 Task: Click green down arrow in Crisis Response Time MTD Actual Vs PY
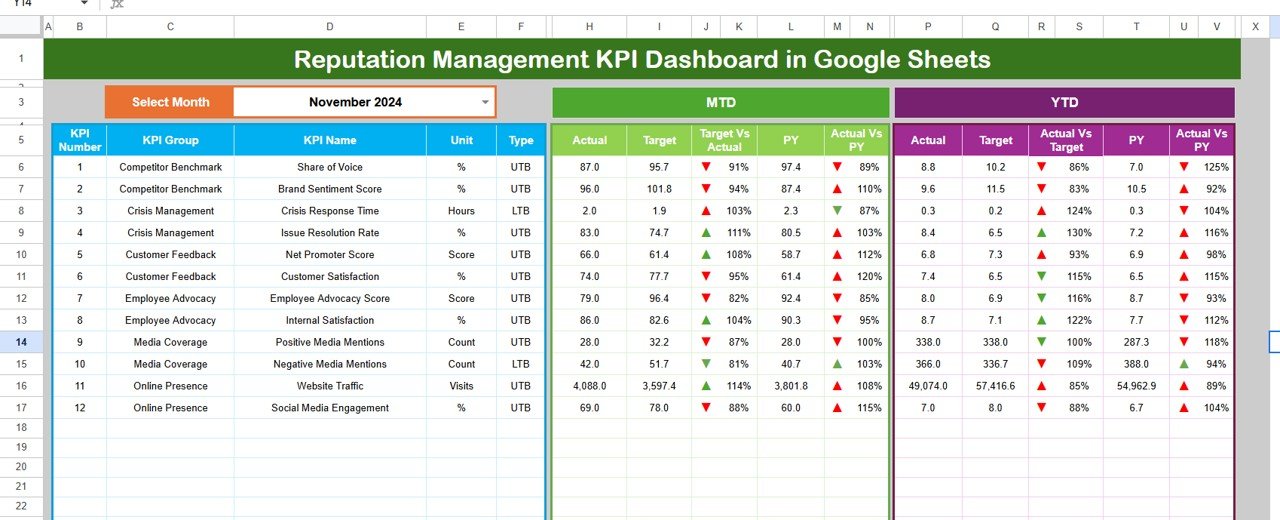(839, 211)
